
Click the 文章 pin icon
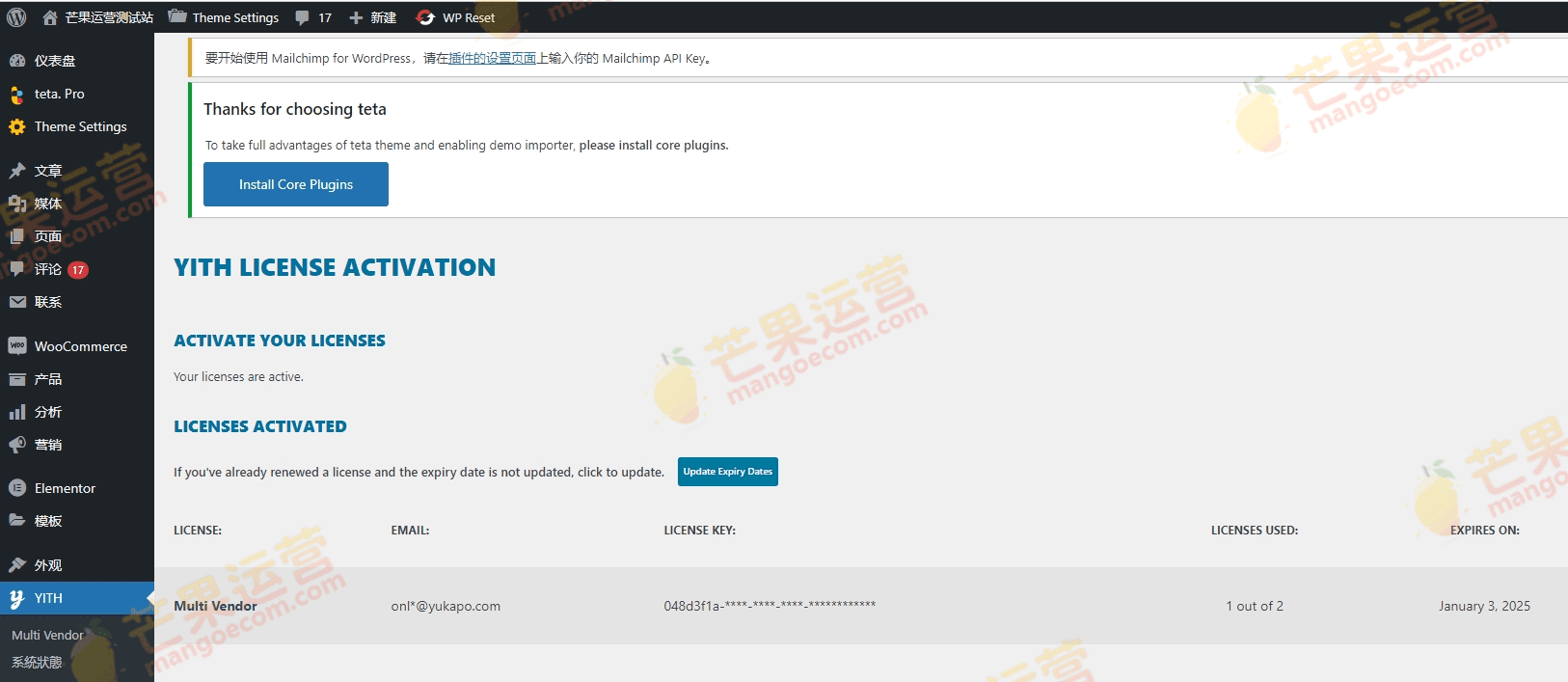pos(17,171)
